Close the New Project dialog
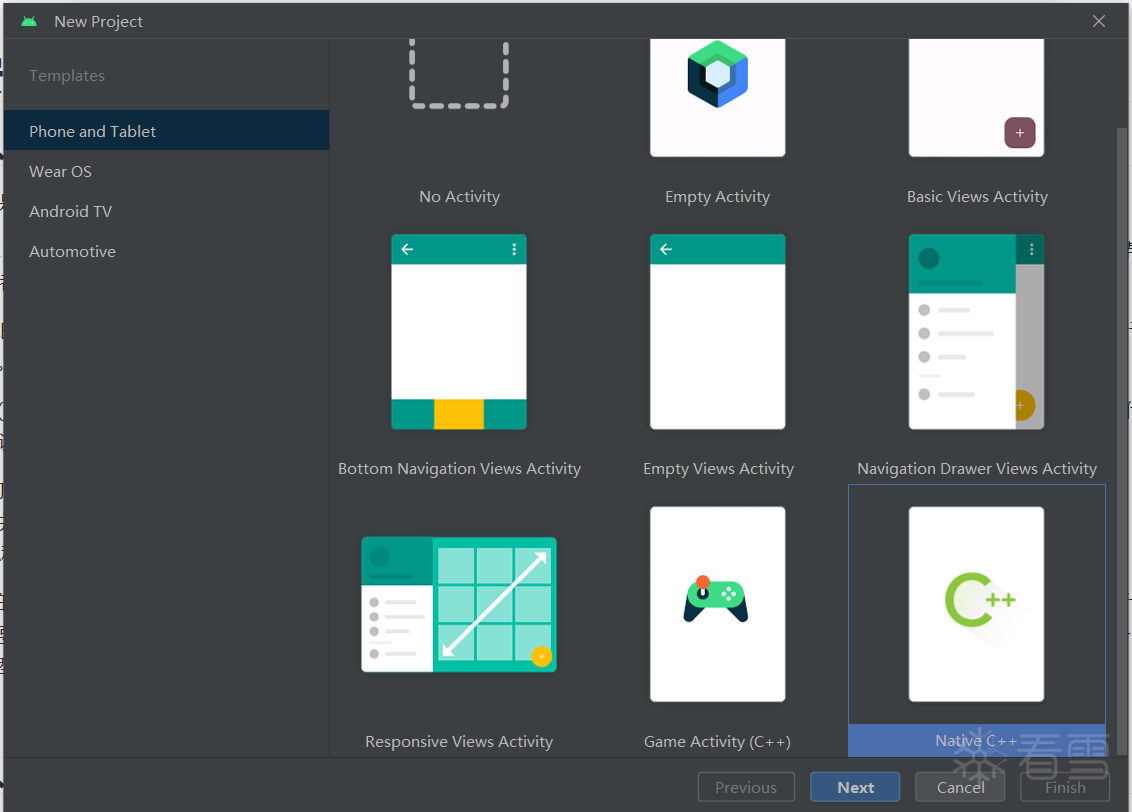The image size is (1132, 812). pyautogui.click(x=1099, y=21)
